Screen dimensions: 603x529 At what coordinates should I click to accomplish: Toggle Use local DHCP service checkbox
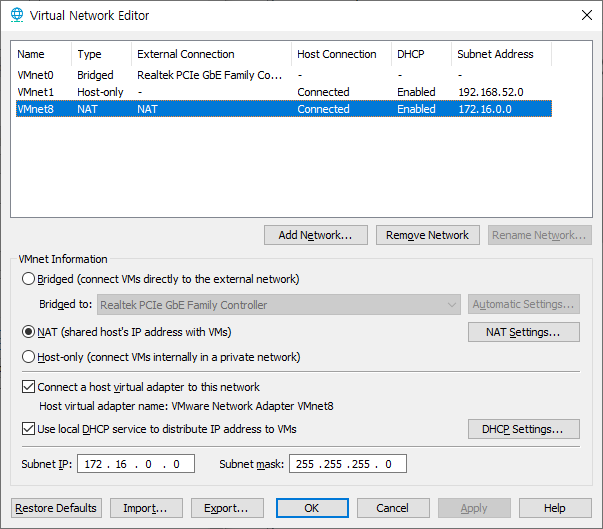click(28, 429)
